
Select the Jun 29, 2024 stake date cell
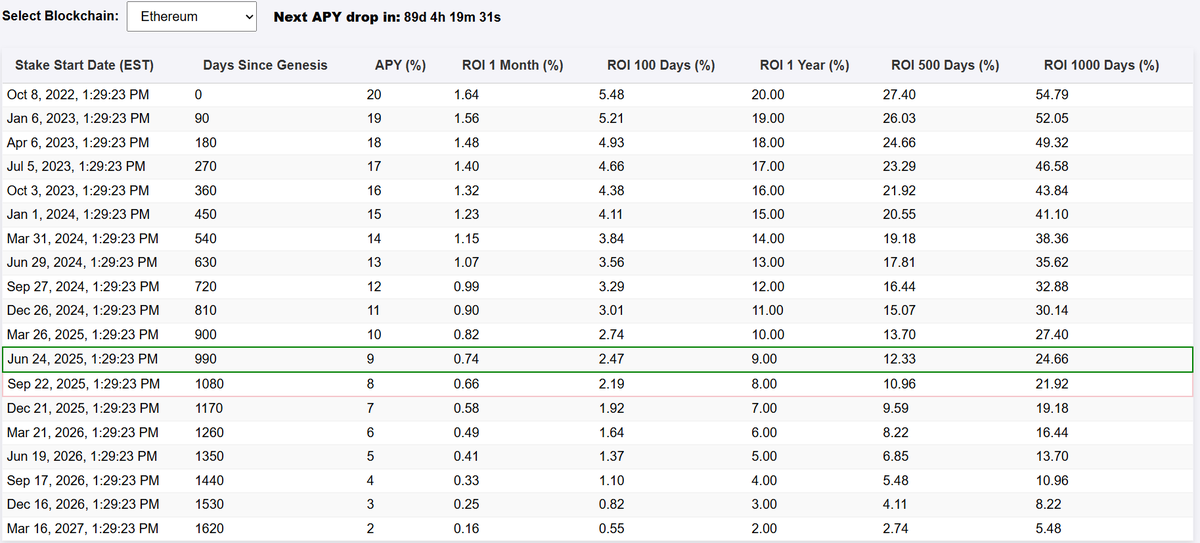click(x=82, y=263)
